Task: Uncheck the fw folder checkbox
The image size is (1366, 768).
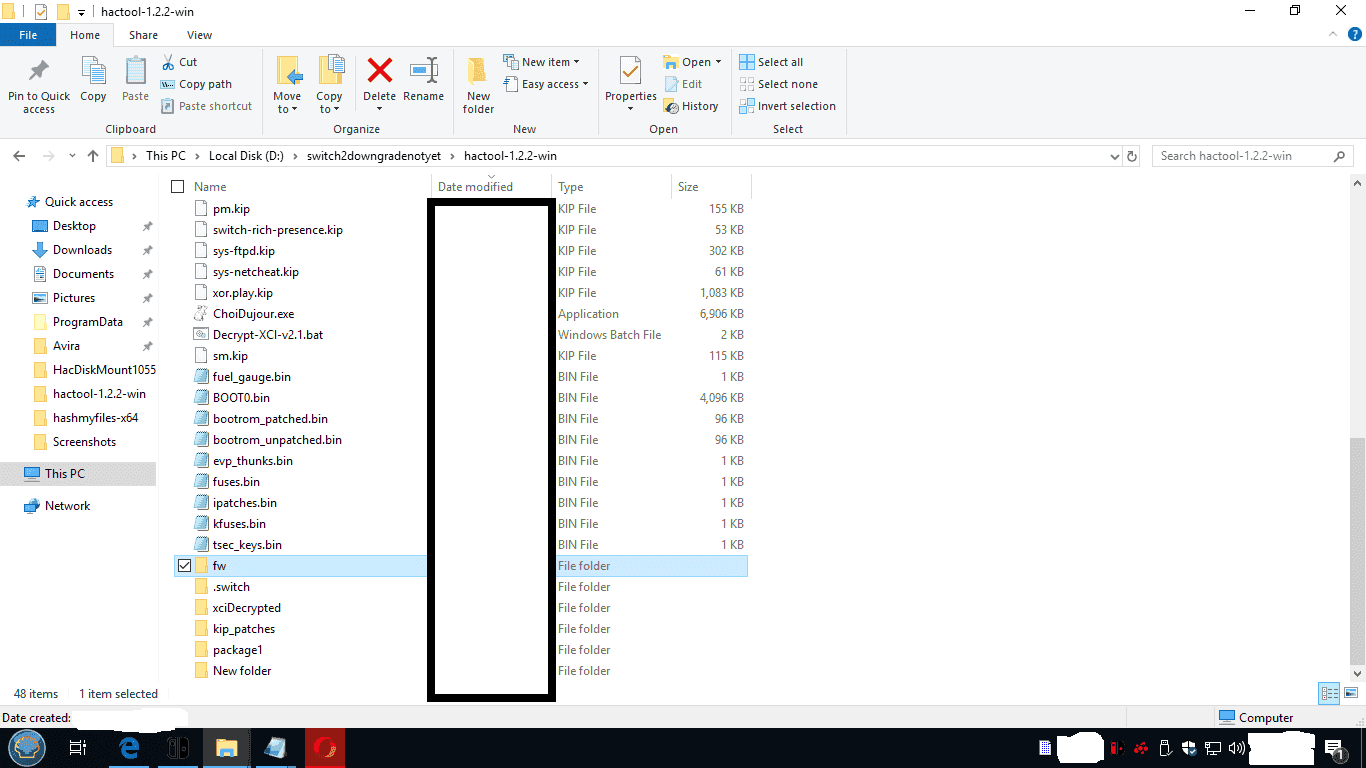Action: tap(184, 566)
